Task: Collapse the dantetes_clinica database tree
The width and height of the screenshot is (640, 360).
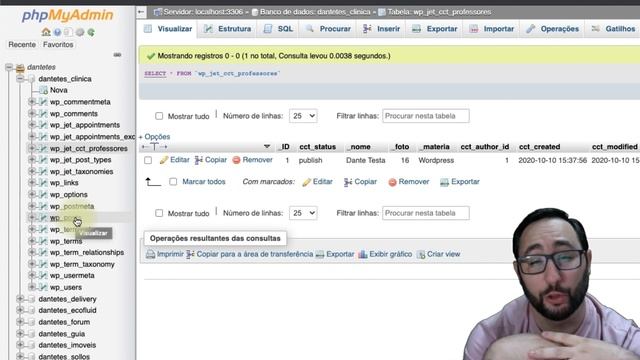Action: point(20,78)
